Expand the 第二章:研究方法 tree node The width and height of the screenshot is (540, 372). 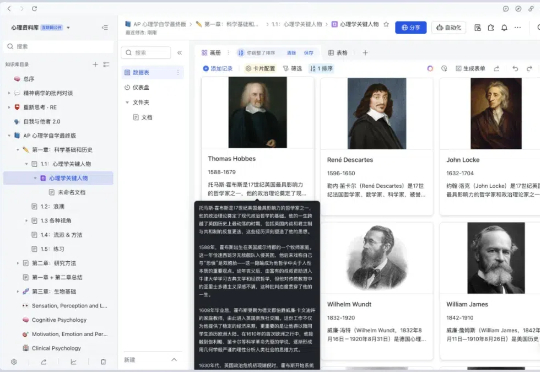pyautogui.click(x=18, y=263)
